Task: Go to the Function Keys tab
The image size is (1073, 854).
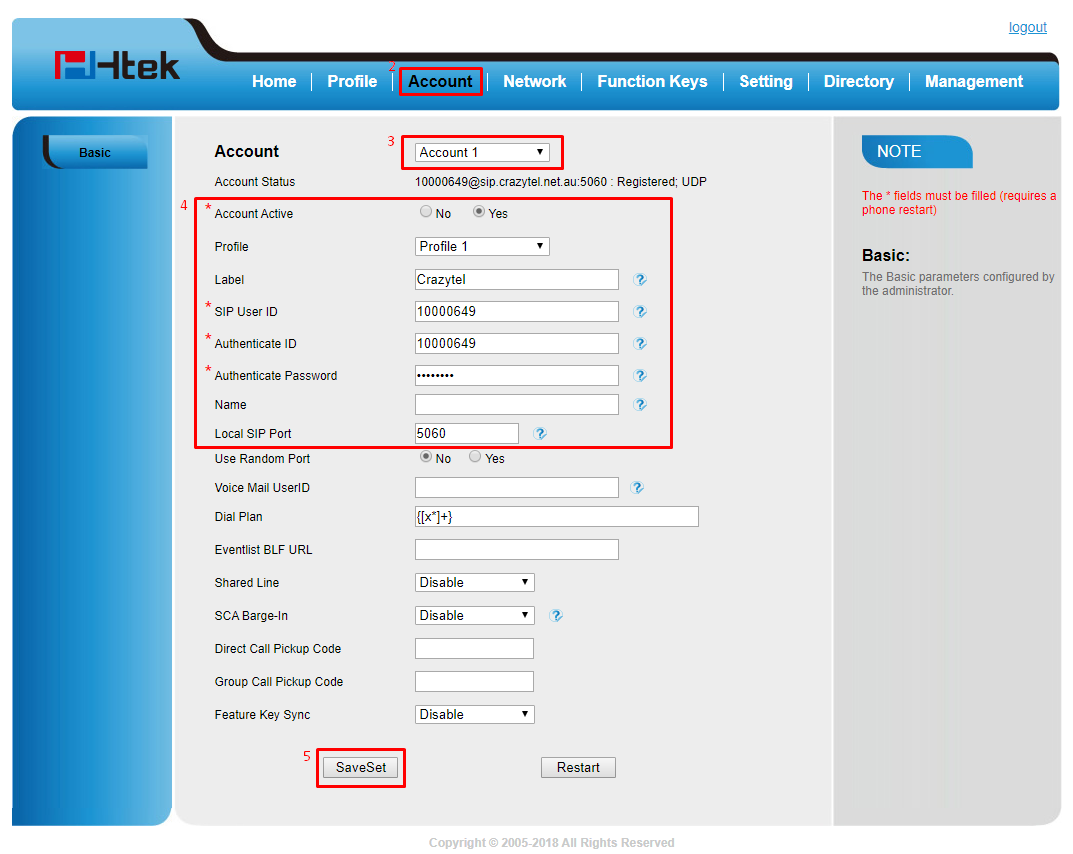Action: click(x=652, y=82)
